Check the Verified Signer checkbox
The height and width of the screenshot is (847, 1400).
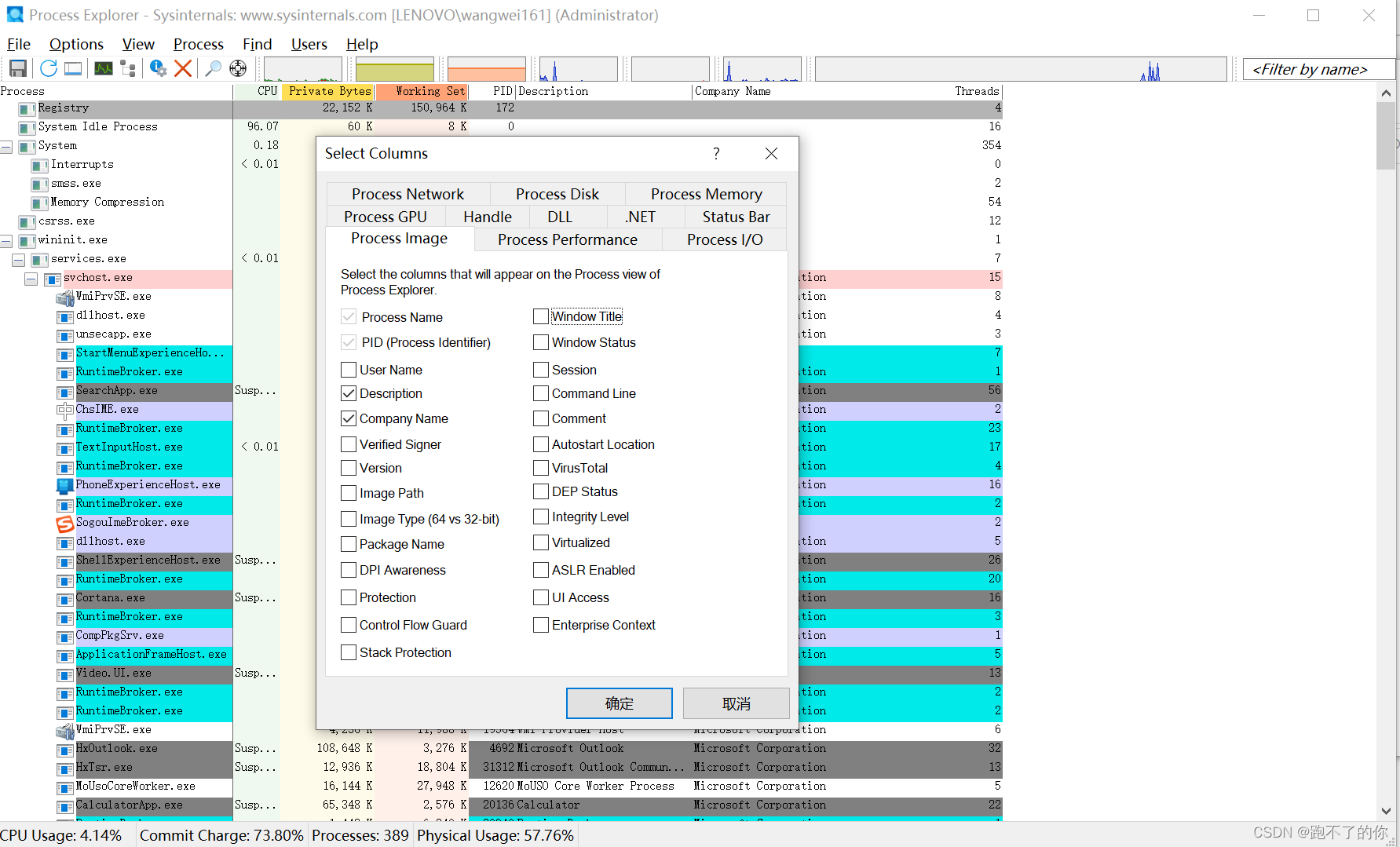tap(349, 444)
